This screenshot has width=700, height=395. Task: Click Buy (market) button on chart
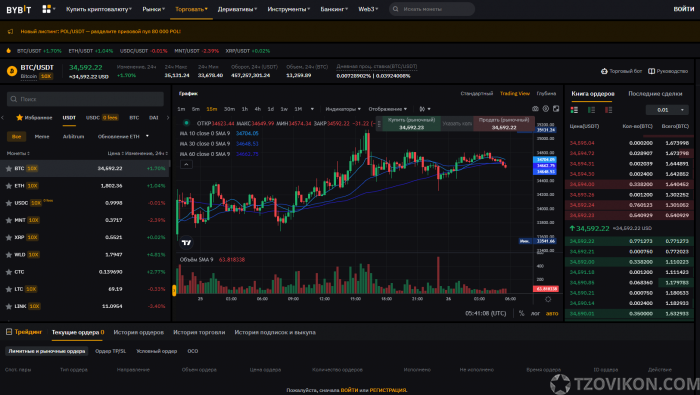411,124
